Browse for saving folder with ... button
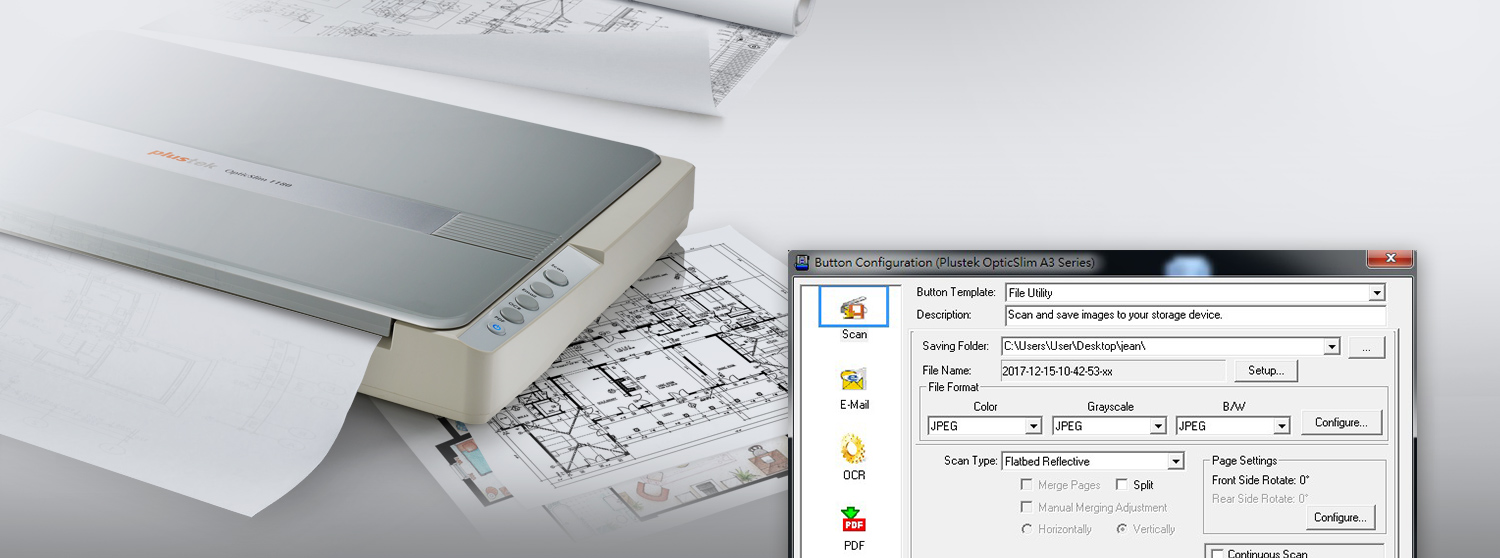 click(1366, 347)
